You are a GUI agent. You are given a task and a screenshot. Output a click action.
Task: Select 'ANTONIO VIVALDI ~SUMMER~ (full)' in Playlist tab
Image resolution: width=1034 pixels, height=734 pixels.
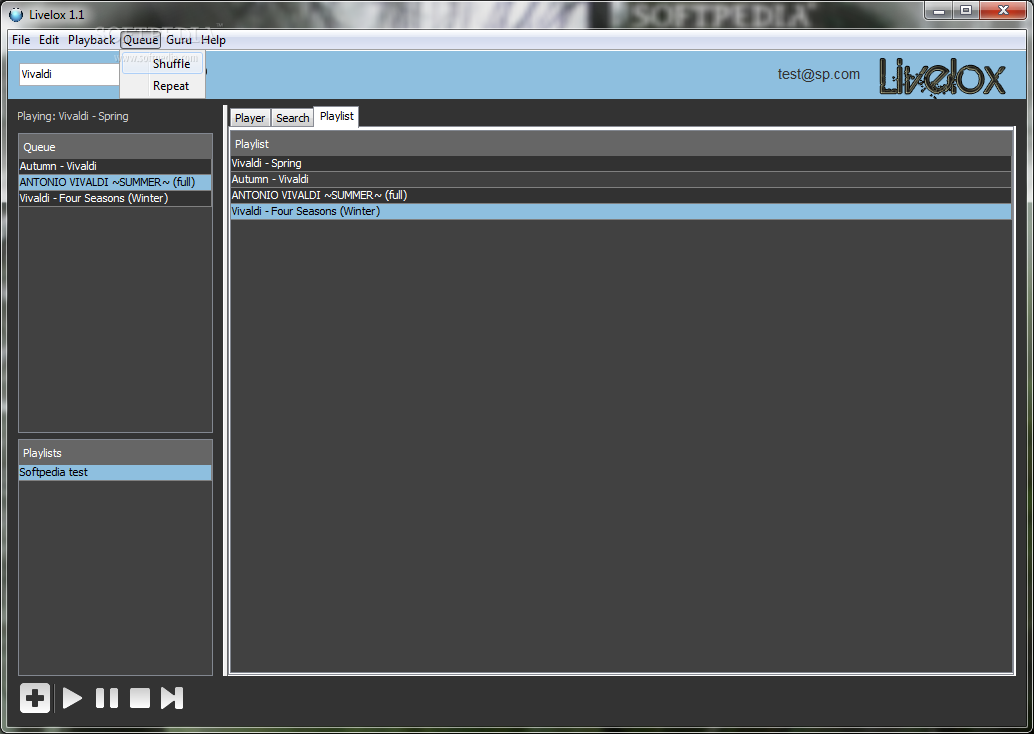(x=621, y=195)
